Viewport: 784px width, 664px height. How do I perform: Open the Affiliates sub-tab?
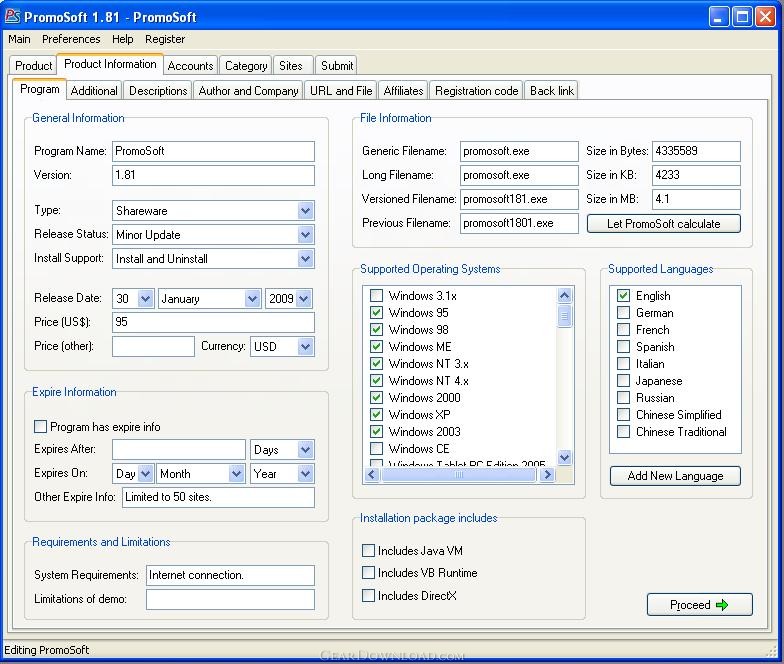(x=404, y=90)
